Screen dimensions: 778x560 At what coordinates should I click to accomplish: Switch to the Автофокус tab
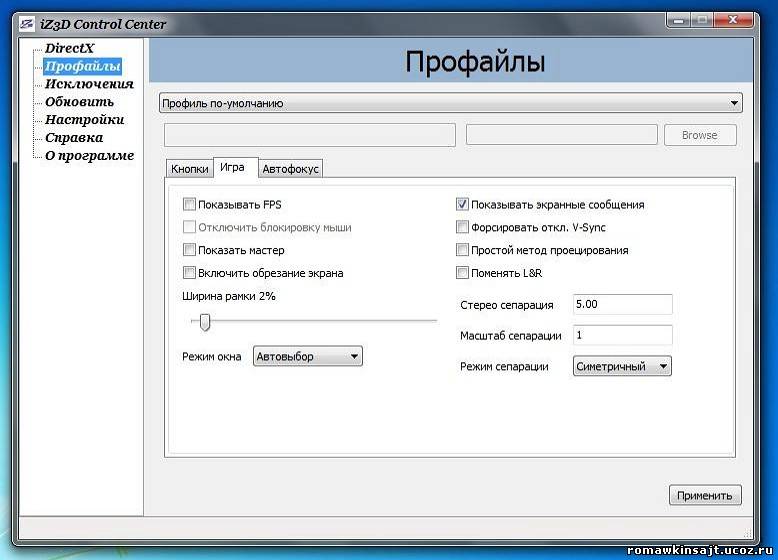[290, 169]
